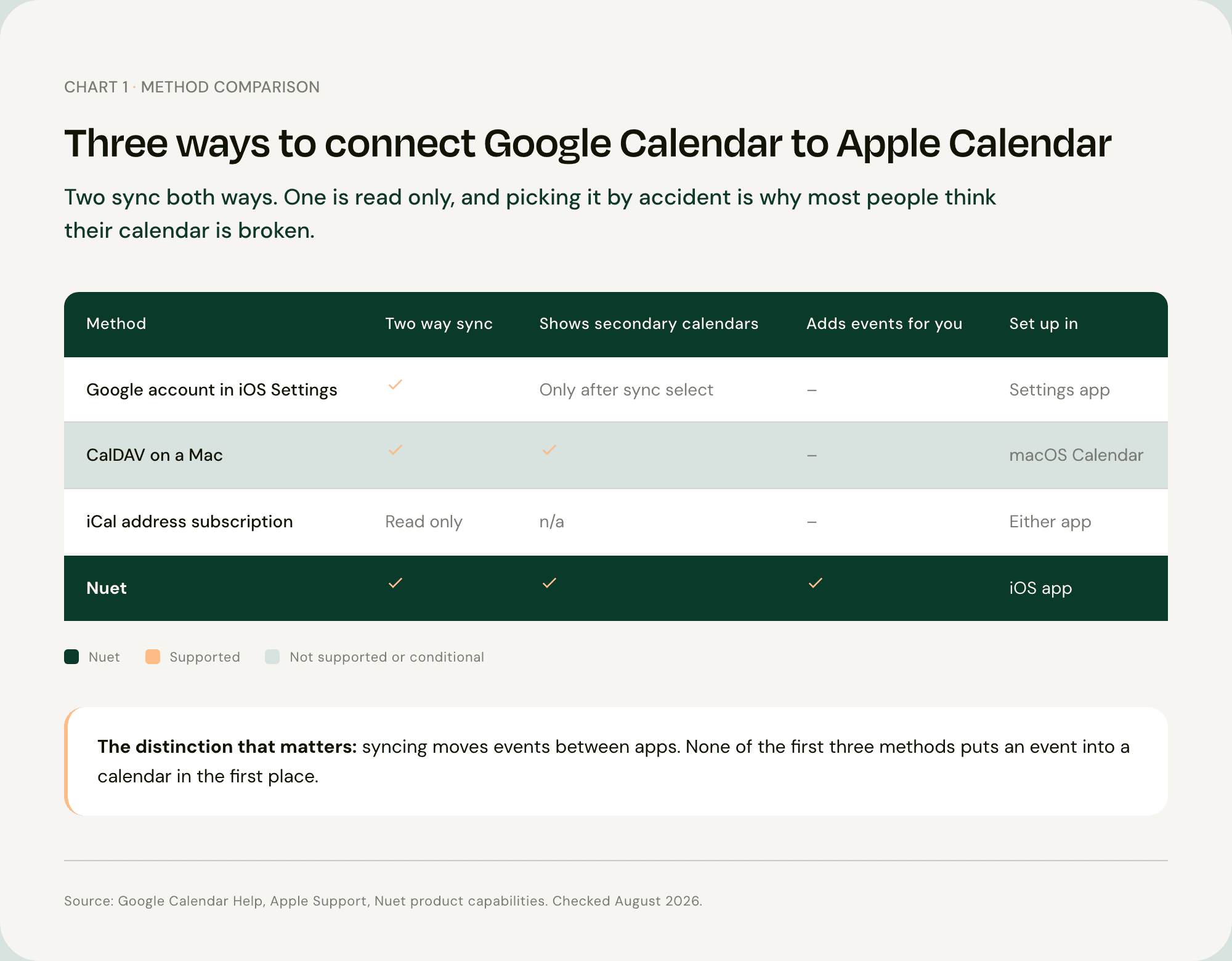Select the iCal address subscription row label
The width and height of the screenshot is (1232, 961).
[x=190, y=522]
